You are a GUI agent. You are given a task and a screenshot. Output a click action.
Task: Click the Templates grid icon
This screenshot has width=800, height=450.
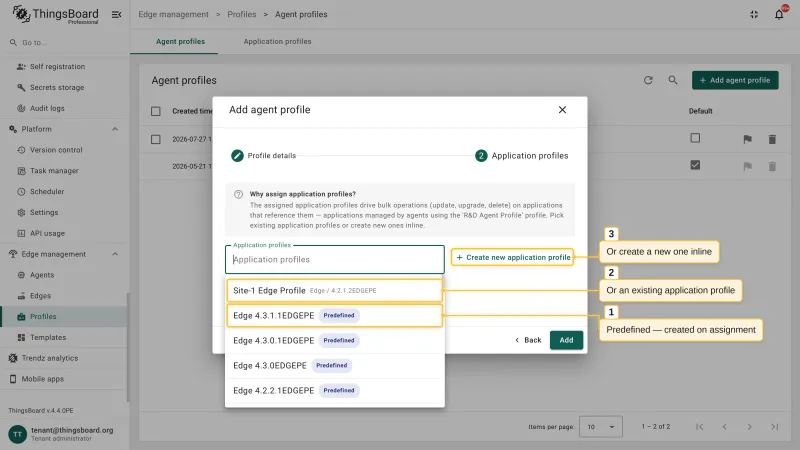pos(21,337)
